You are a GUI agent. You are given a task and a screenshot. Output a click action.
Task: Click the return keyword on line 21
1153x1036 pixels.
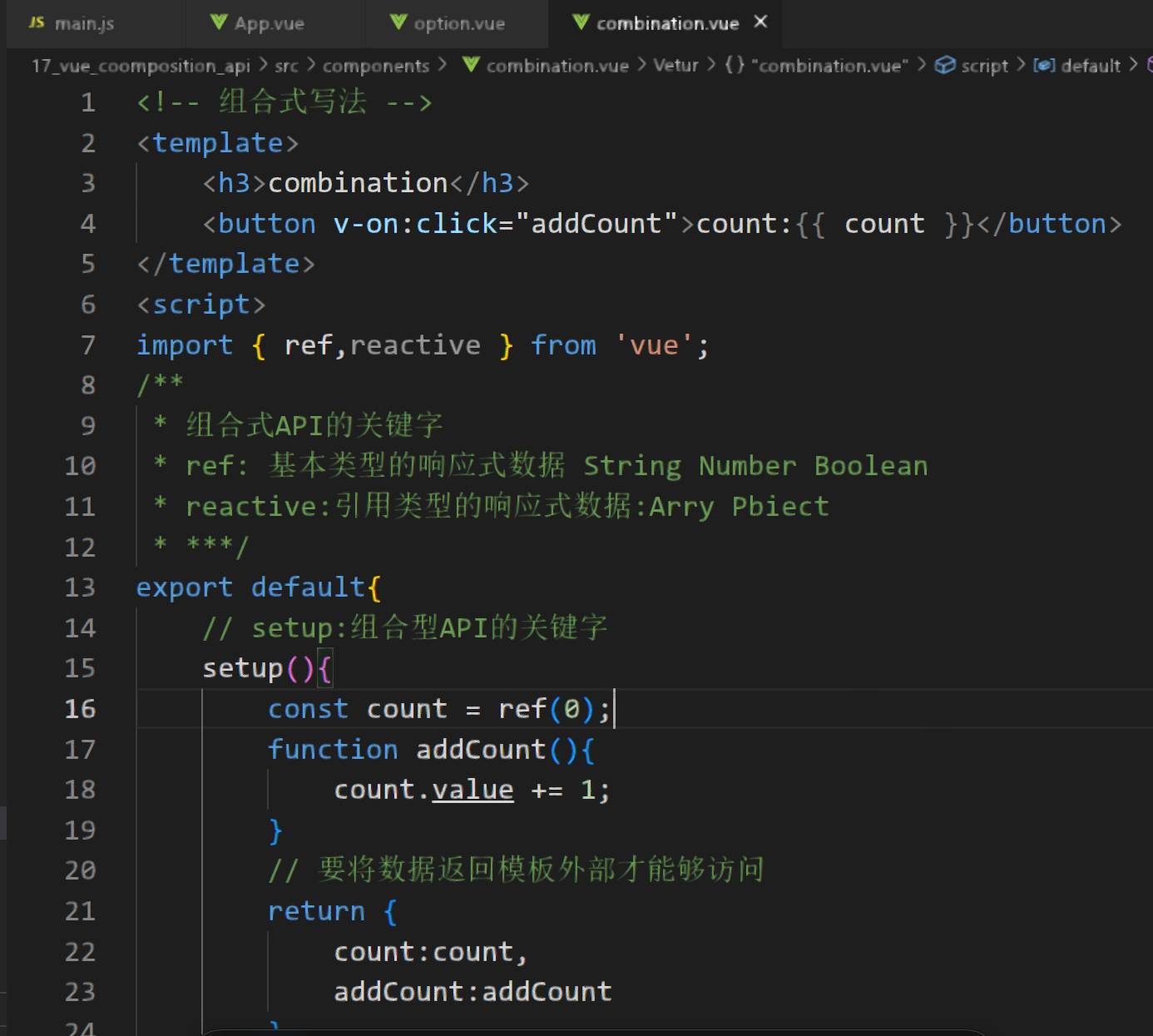(316, 911)
